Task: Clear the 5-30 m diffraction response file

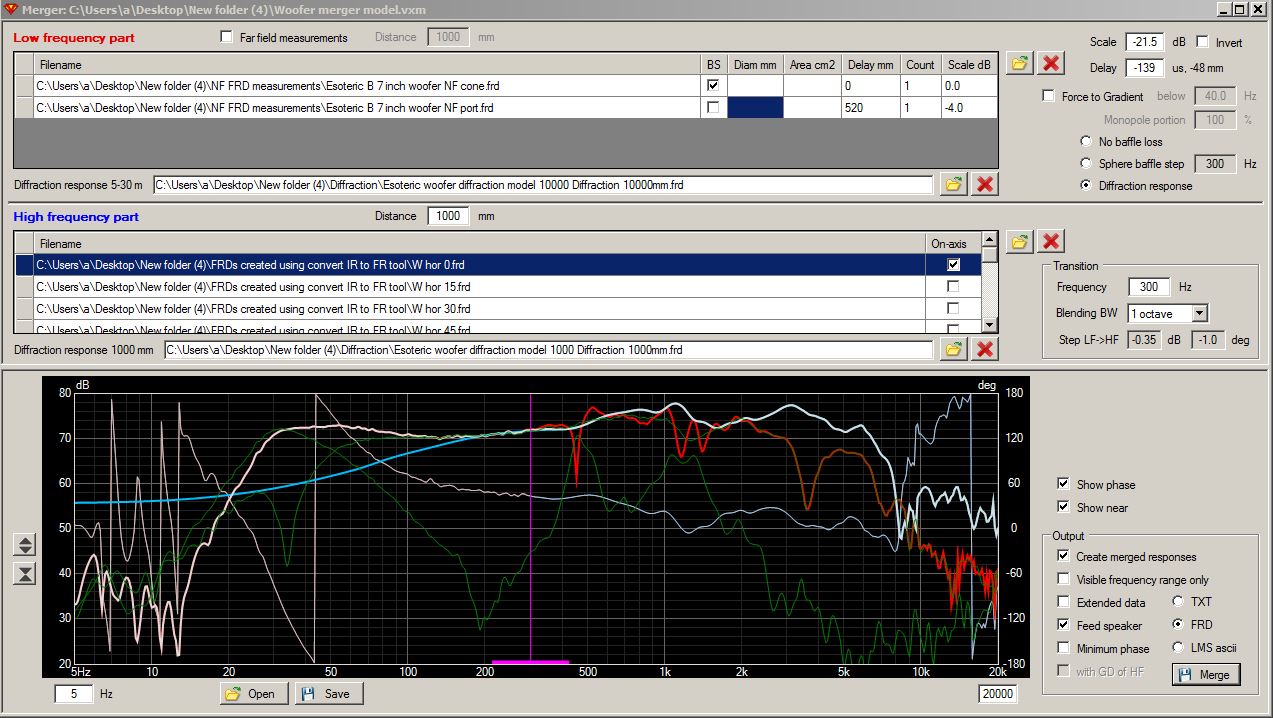Action: 985,184
